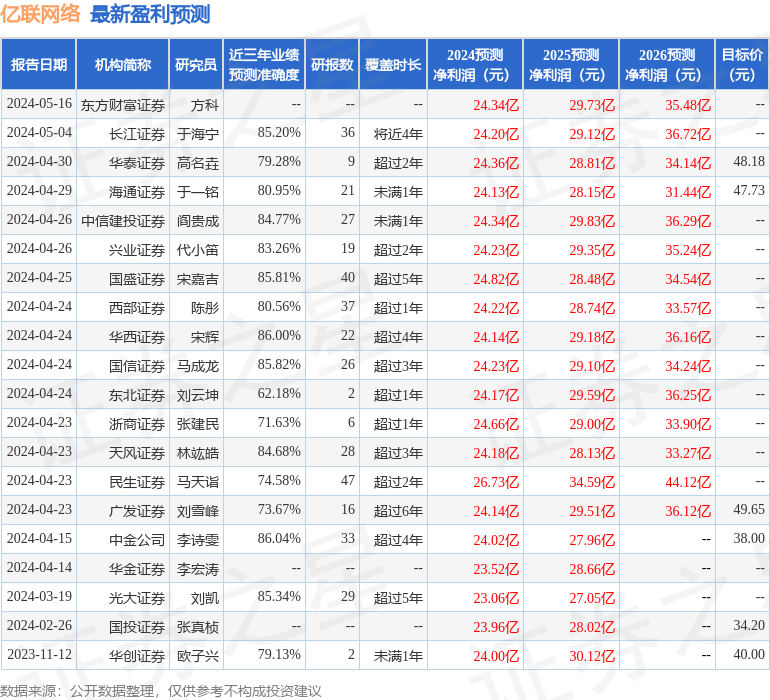Click researcher name 马成龙
The height and width of the screenshot is (700, 770).
pyautogui.click(x=198, y=365)
